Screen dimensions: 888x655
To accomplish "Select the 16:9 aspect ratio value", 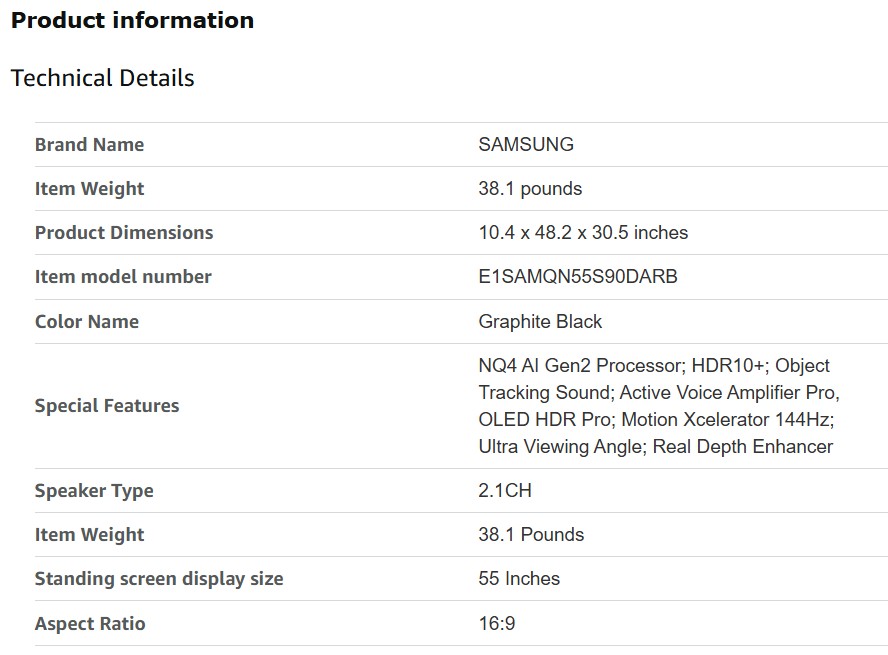I will click(x=497, y=624).
